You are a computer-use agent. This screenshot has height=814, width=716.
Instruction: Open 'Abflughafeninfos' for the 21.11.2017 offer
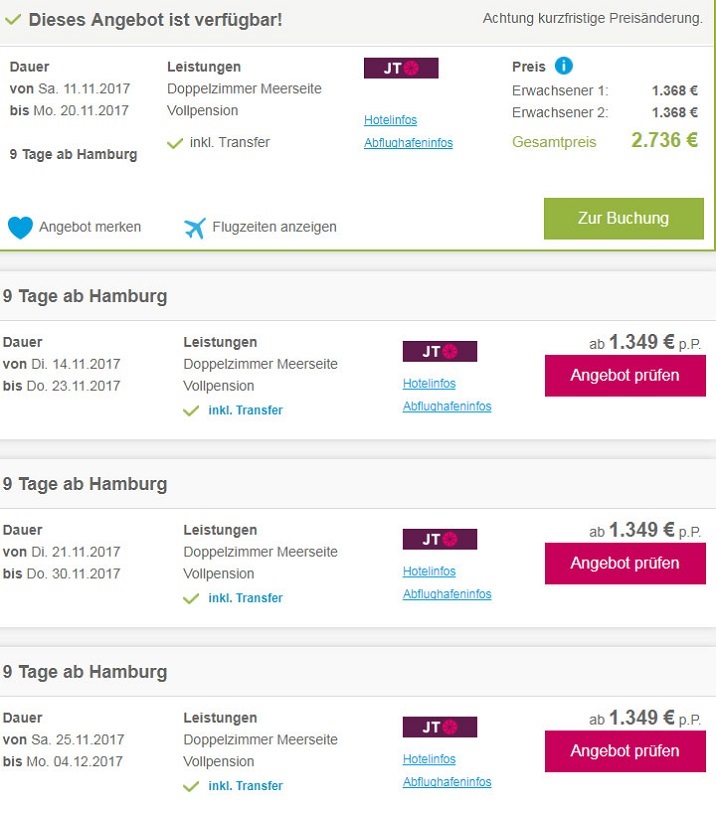point(447,594)
